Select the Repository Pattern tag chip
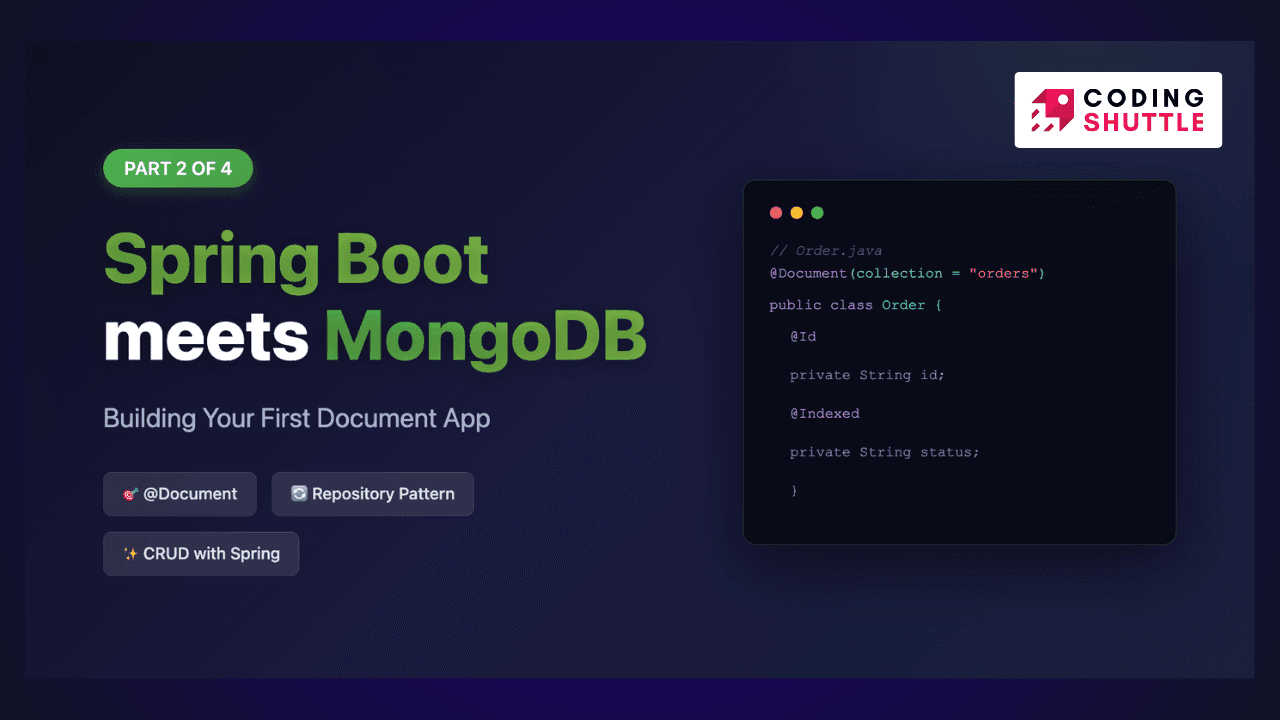 click(373, 494)
